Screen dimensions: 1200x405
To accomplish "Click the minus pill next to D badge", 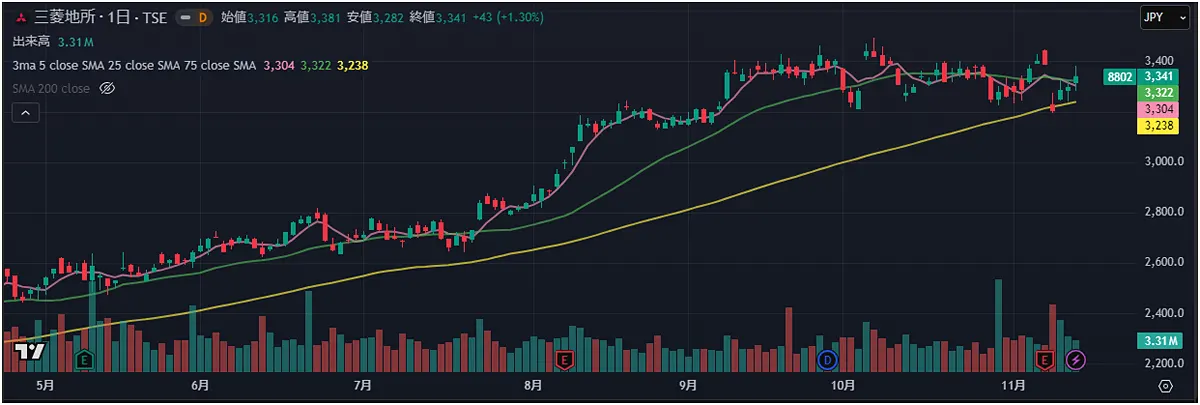I will 185,18.
